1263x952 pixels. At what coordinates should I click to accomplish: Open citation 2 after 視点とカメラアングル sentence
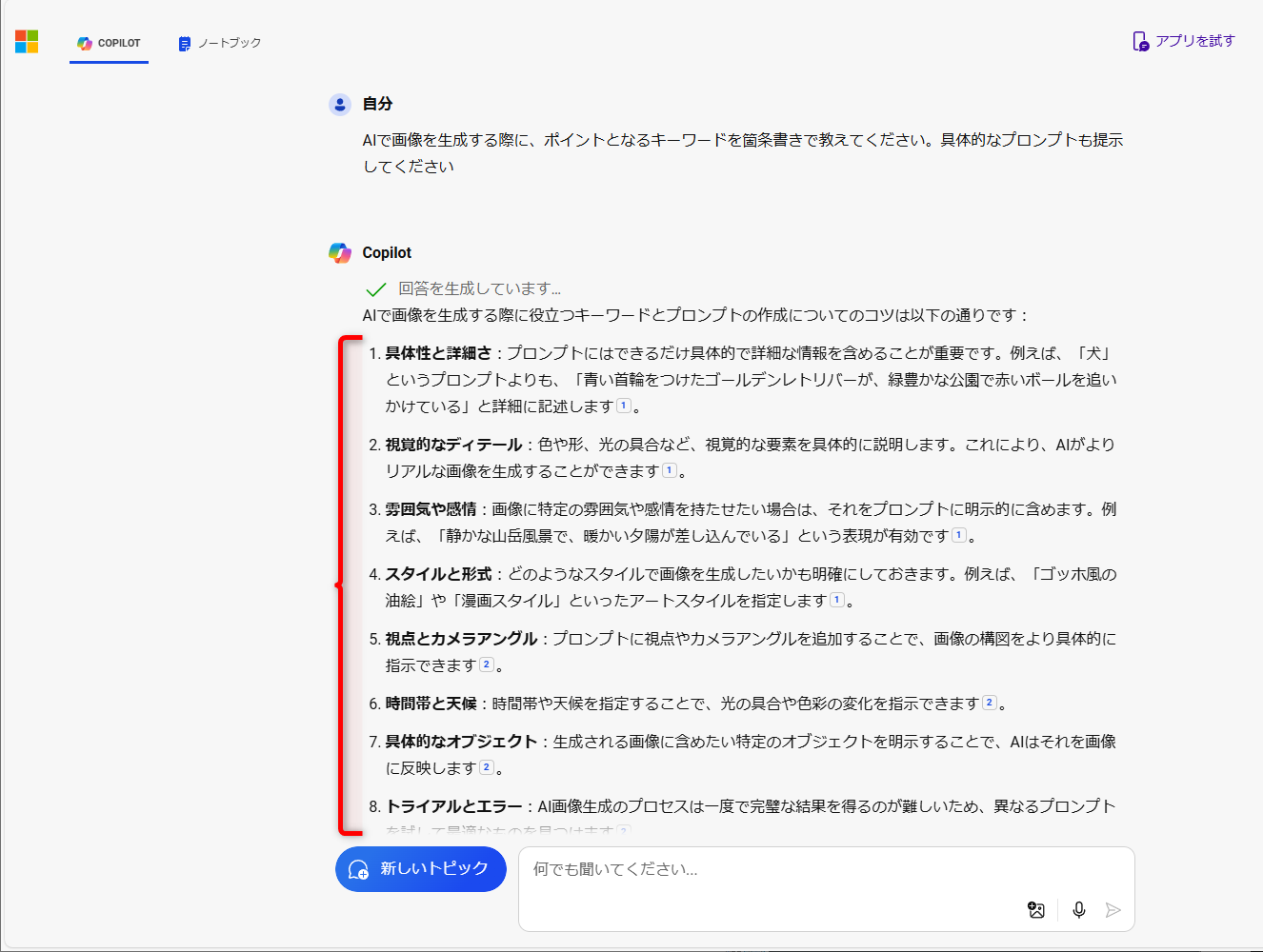pyautogui.click(x=487, y=664)
